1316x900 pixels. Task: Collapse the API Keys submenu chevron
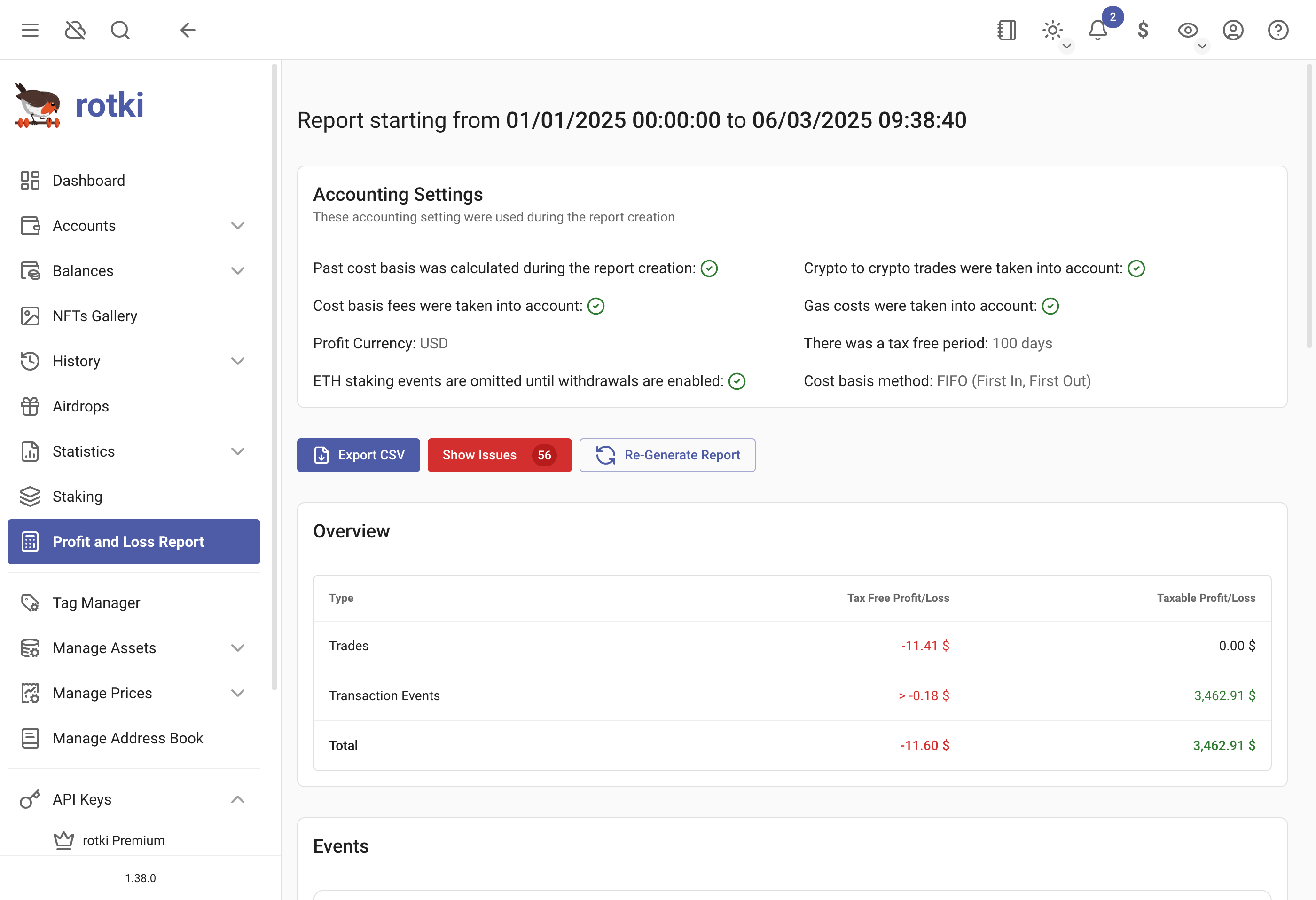(x=238, y=799)
